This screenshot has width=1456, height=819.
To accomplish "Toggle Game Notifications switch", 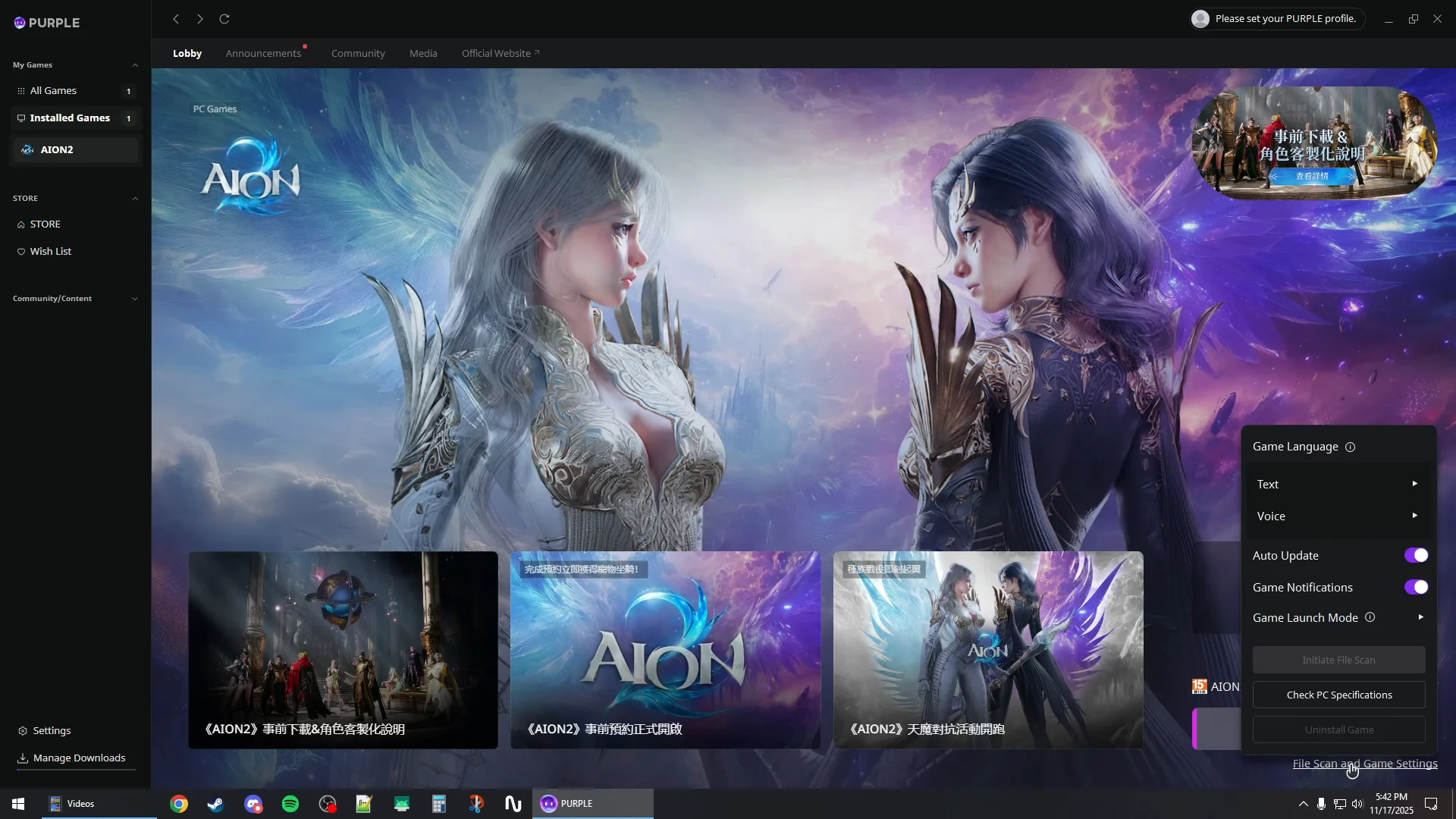I will pyautogui.click(x=1416, y=588).
